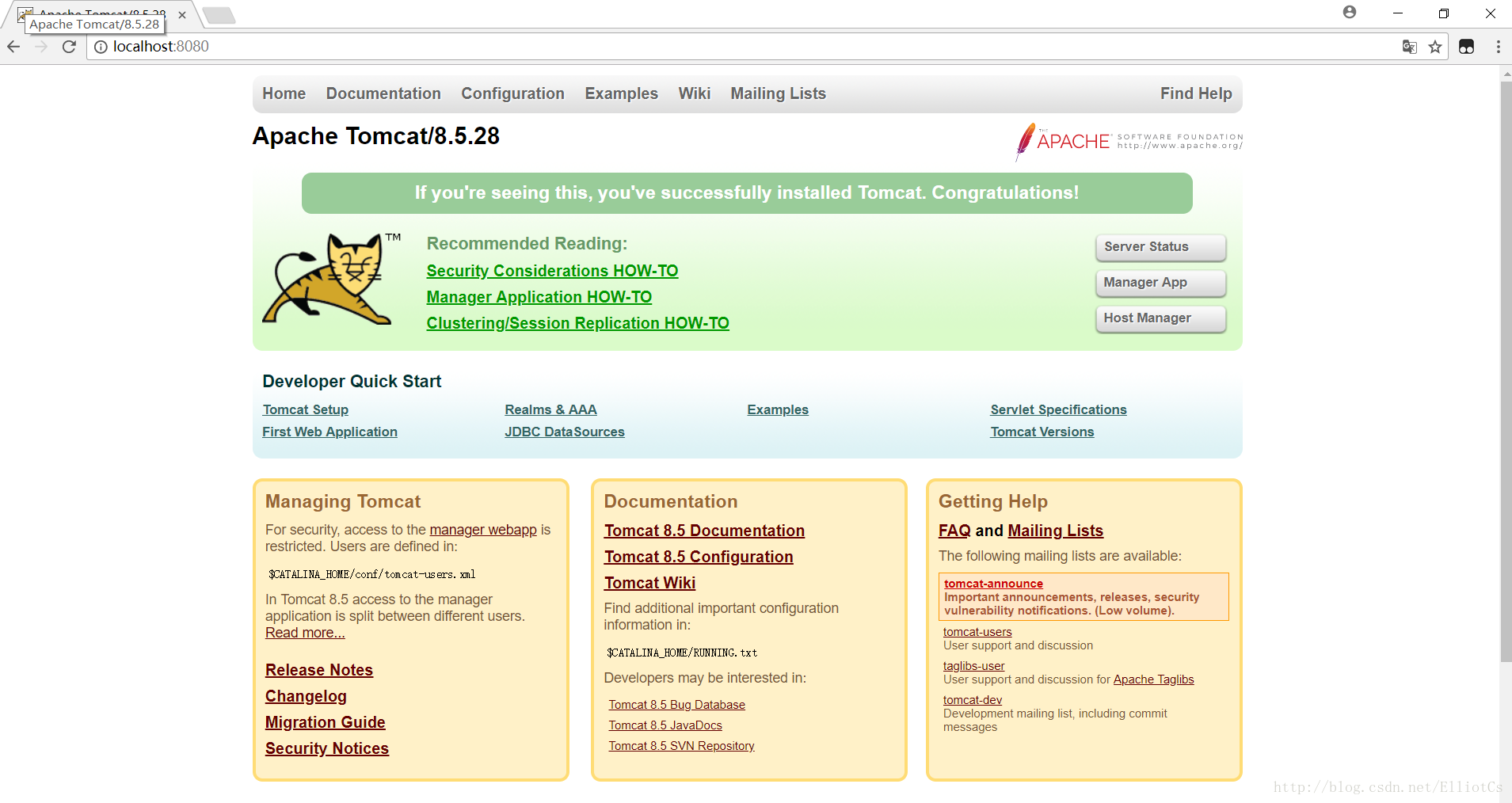Open the tomcat-announce mailing list link
The width and height of the screenshot is (1512, 803).
993,584
